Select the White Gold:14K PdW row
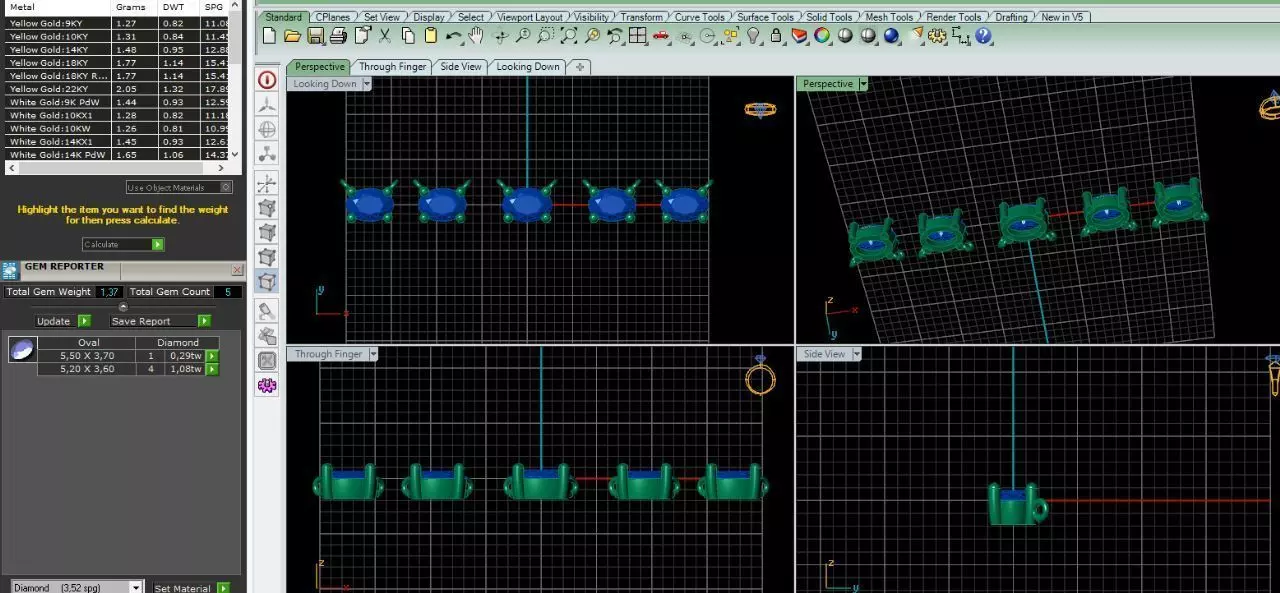This screenshot has height=593, width=1280. (115, 155)
